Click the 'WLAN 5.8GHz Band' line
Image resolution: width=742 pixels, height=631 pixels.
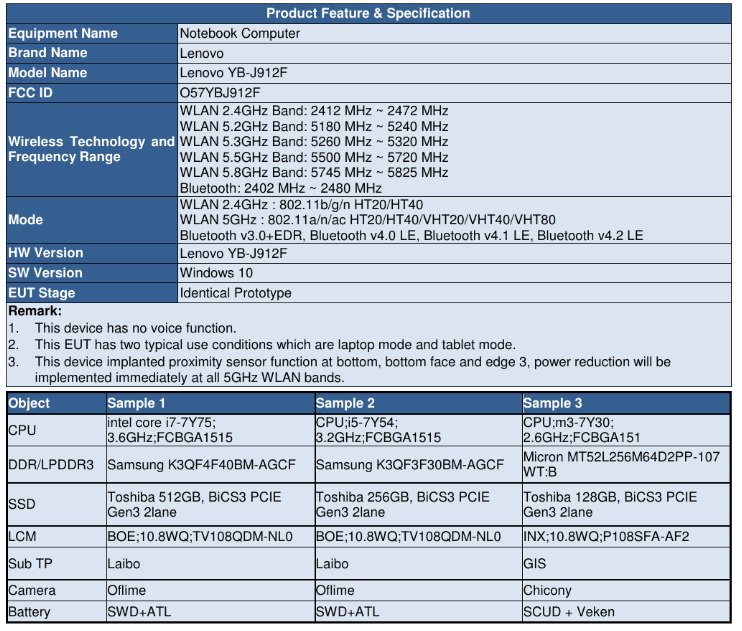pyautogui.click(x=314, y=172)
